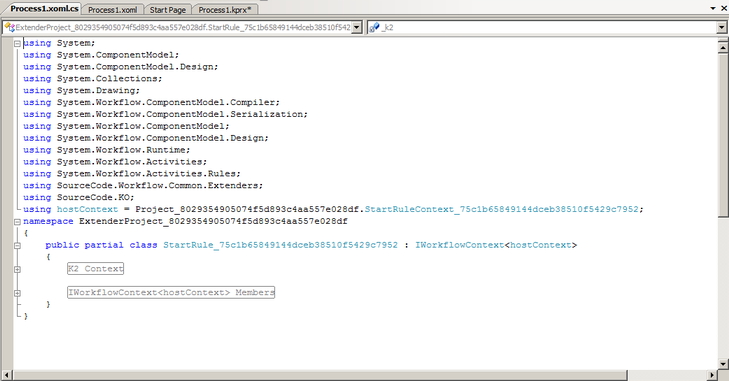This screenshot has height=381, width=729.
Task: Click the vertical scrollbar up arrow
Action: click(x=722, y=47)
